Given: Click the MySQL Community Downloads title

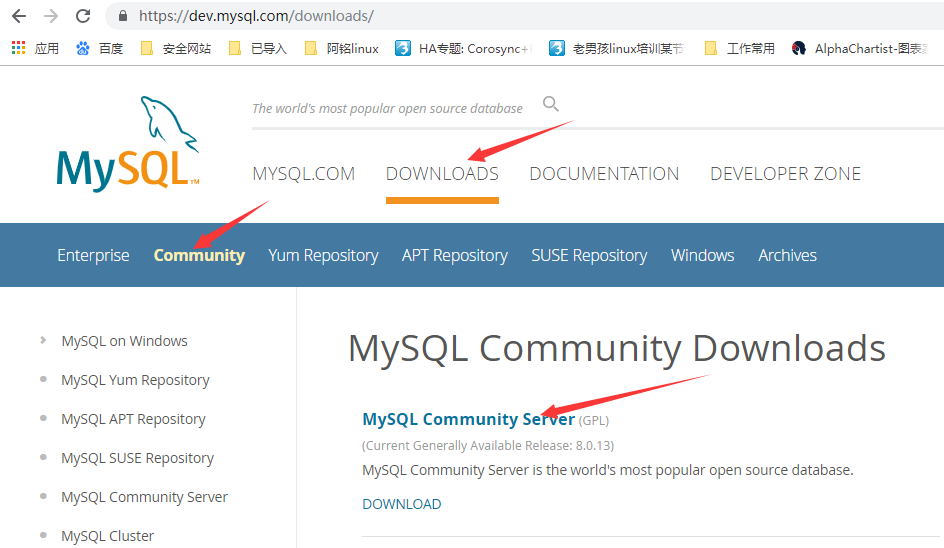Looking at the screenshot, I should click(x=616, y=349).
